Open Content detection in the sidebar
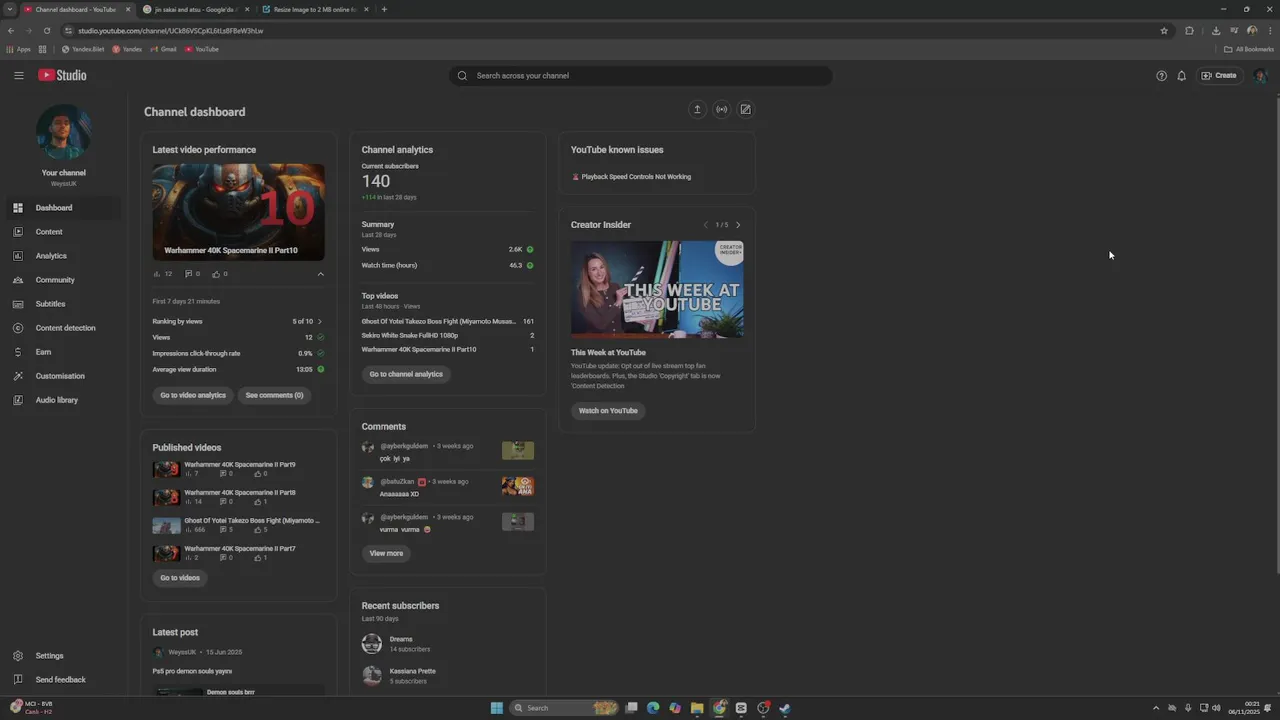 [62, 328]
